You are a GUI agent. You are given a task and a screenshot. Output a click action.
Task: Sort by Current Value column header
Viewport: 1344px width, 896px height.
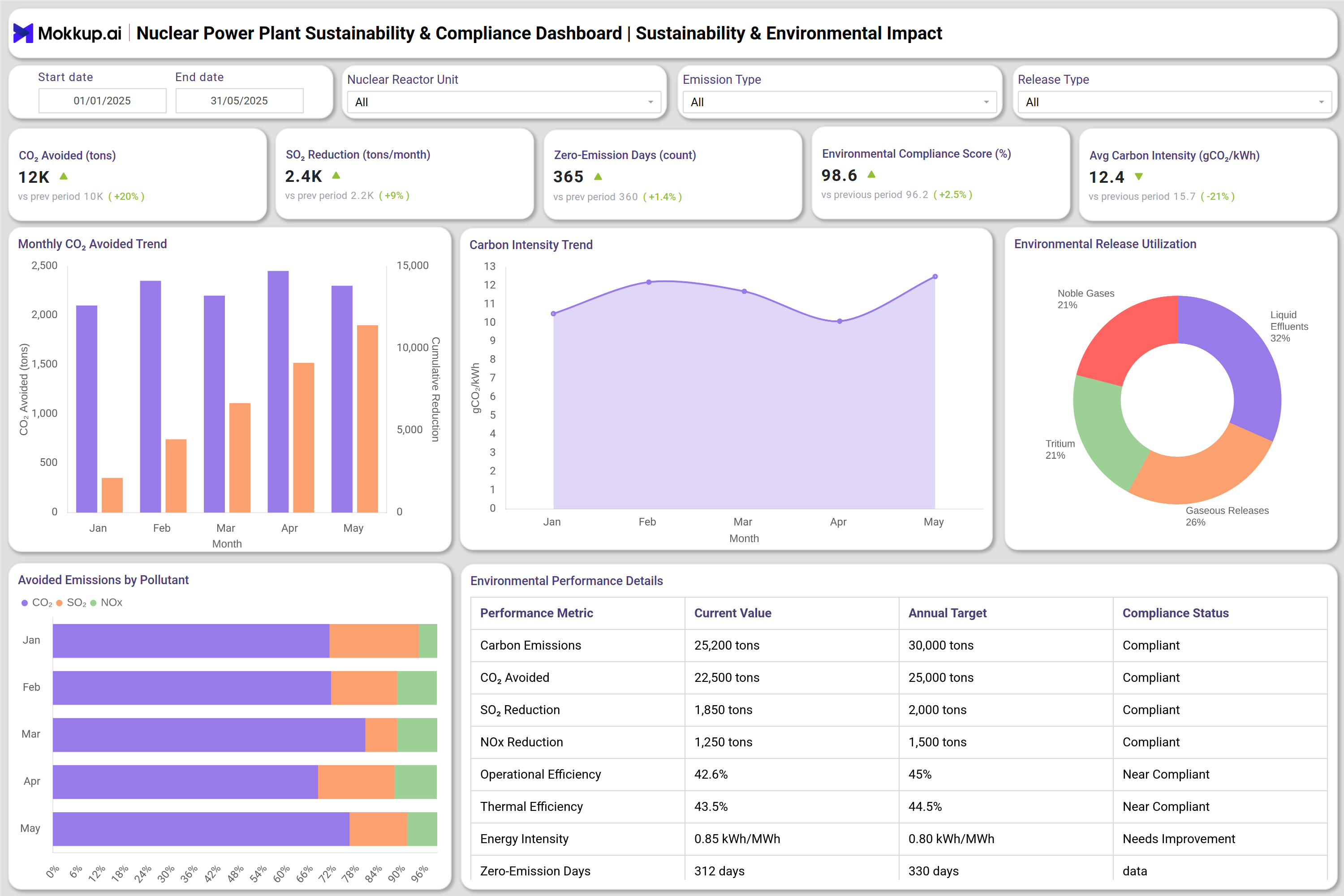(x=732, y=613)
